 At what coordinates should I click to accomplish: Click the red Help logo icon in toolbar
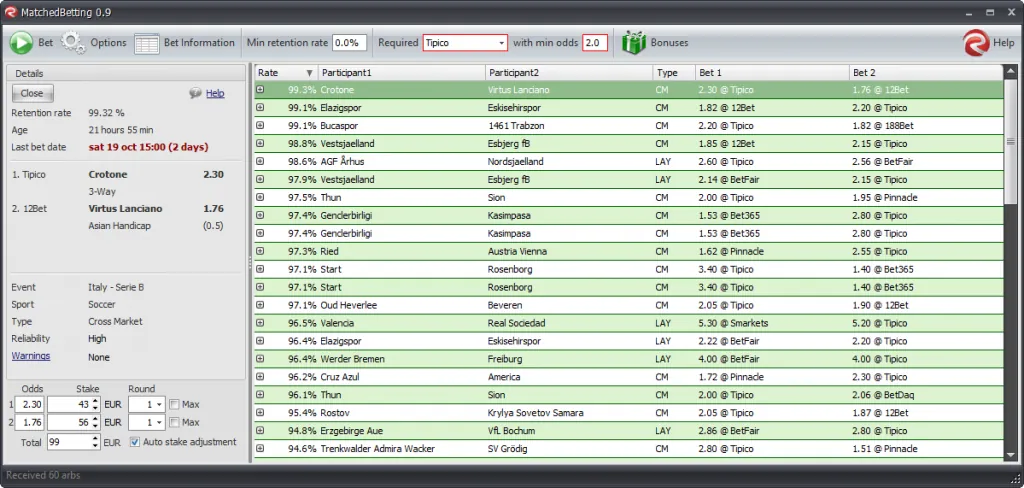pos(976,42)
